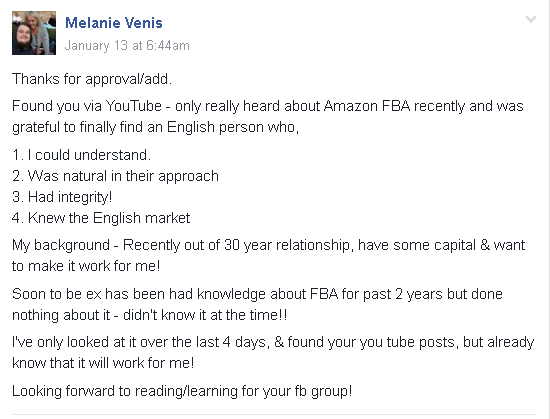Select list item '2. Was natural in their approach'

pos(115,176)
